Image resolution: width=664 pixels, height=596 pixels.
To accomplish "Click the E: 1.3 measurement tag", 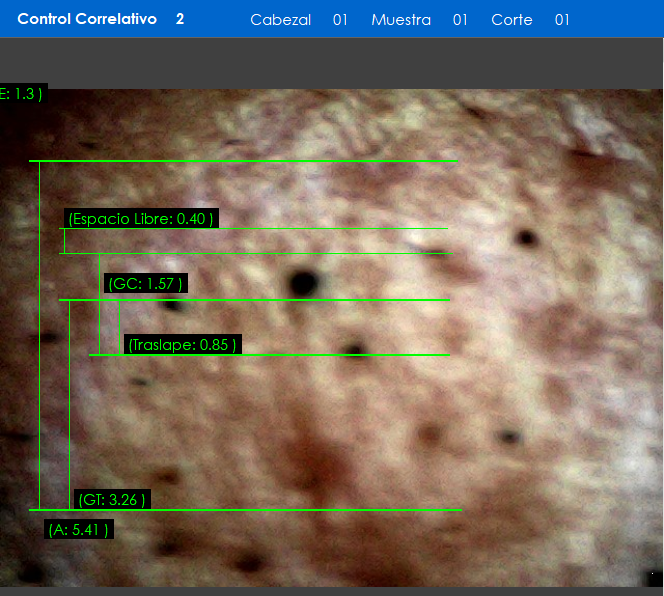I will (x=21, y=94).
